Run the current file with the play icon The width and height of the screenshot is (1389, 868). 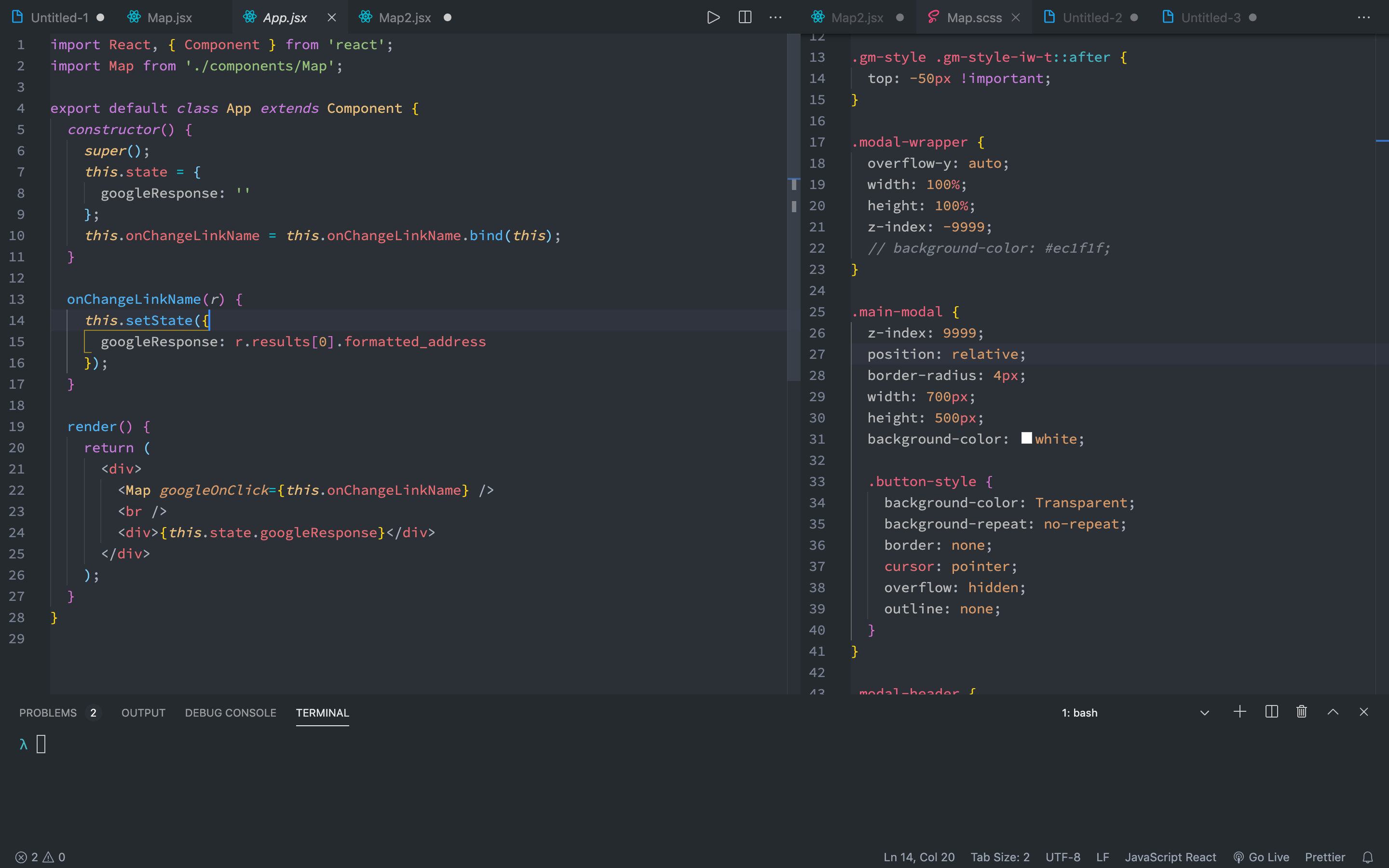[713, 17]
